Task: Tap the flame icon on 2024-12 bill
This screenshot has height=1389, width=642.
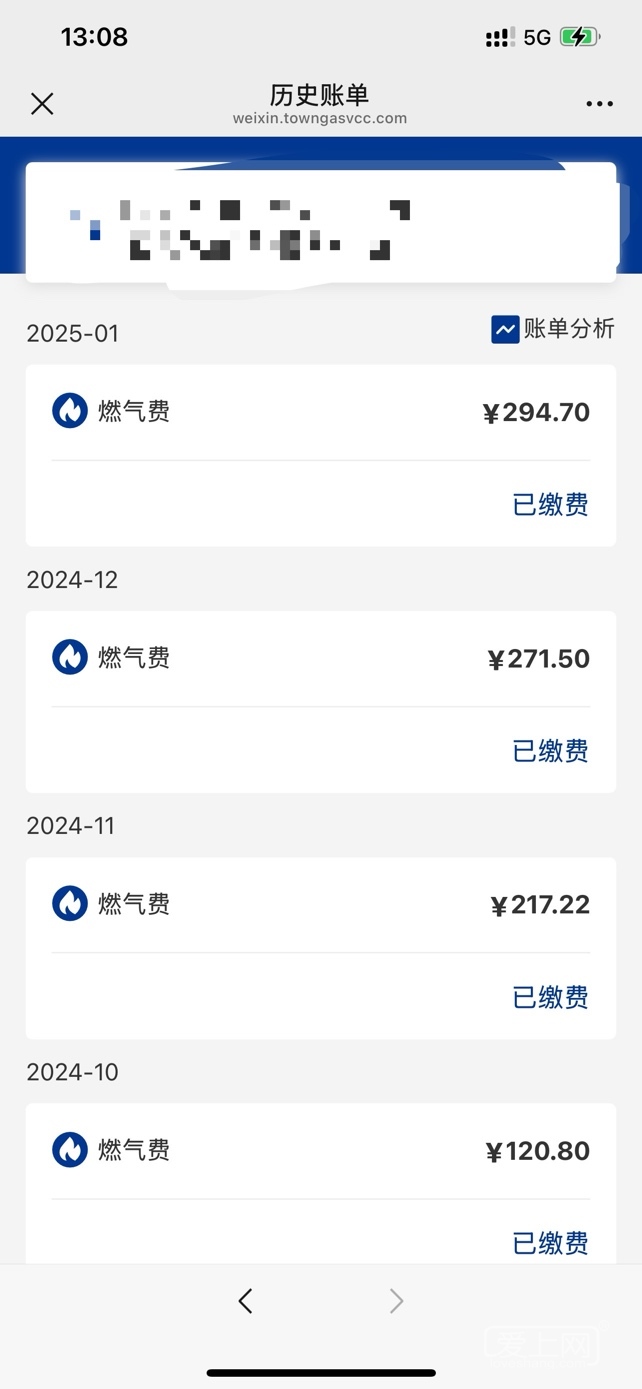Action: point(70,657)
